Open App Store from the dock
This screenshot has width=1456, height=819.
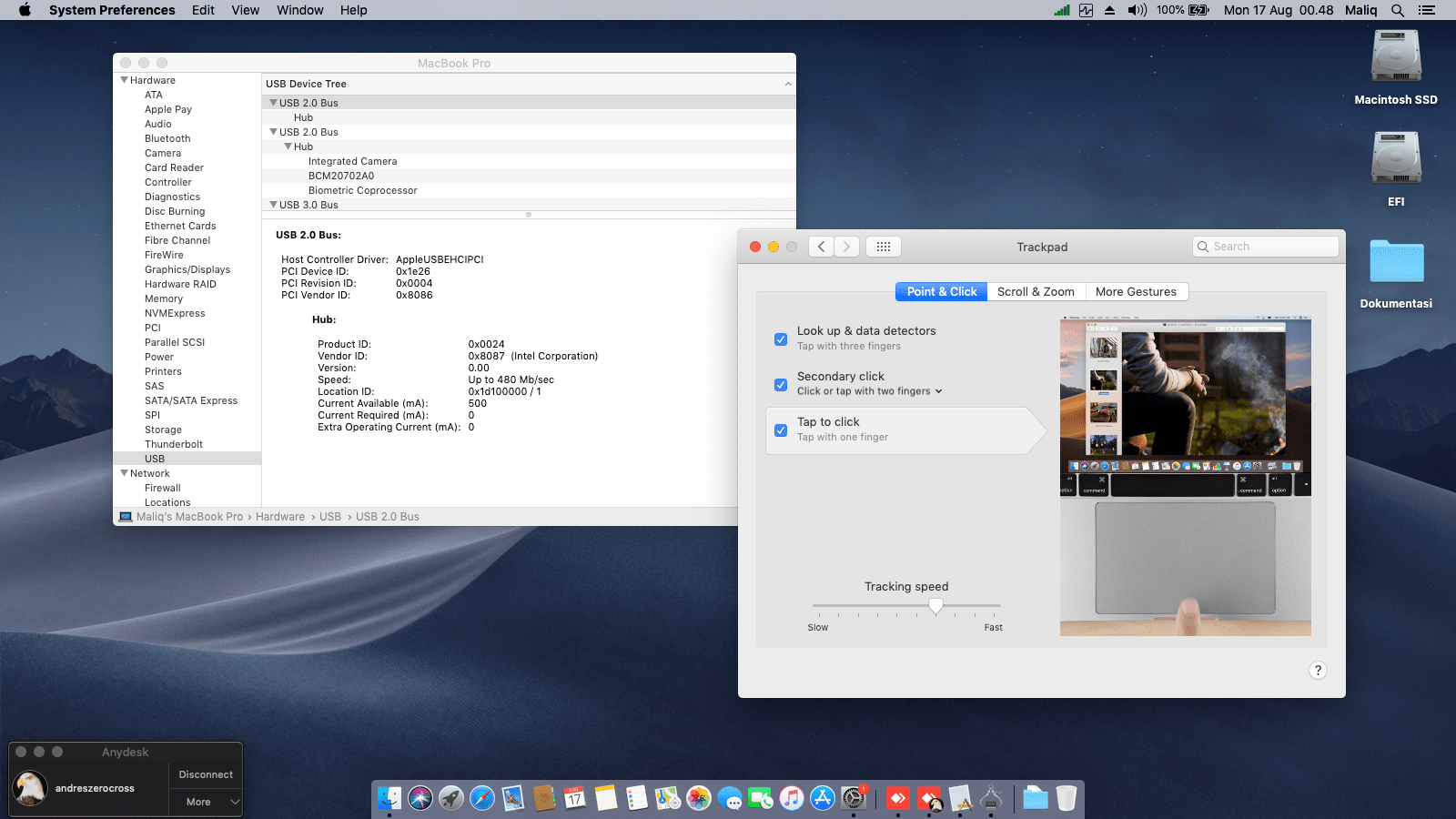[823, 798]
